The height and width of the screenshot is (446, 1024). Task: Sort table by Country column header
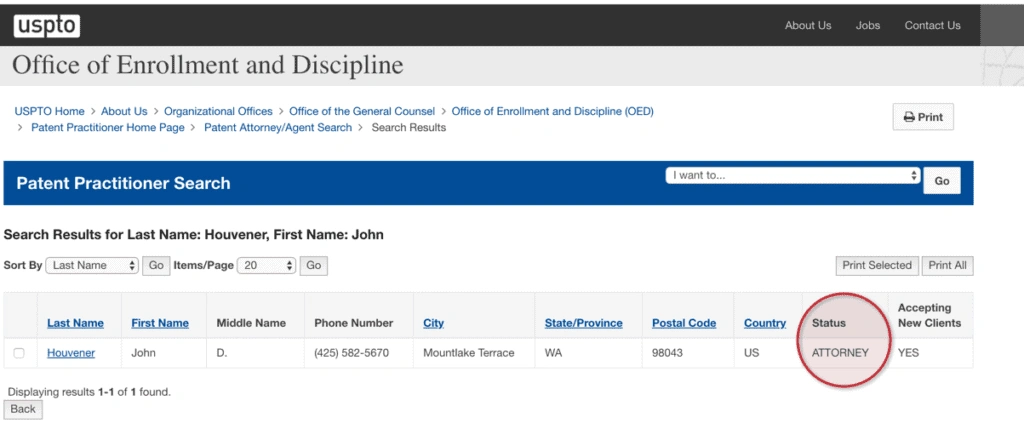[x=765, y=323]
